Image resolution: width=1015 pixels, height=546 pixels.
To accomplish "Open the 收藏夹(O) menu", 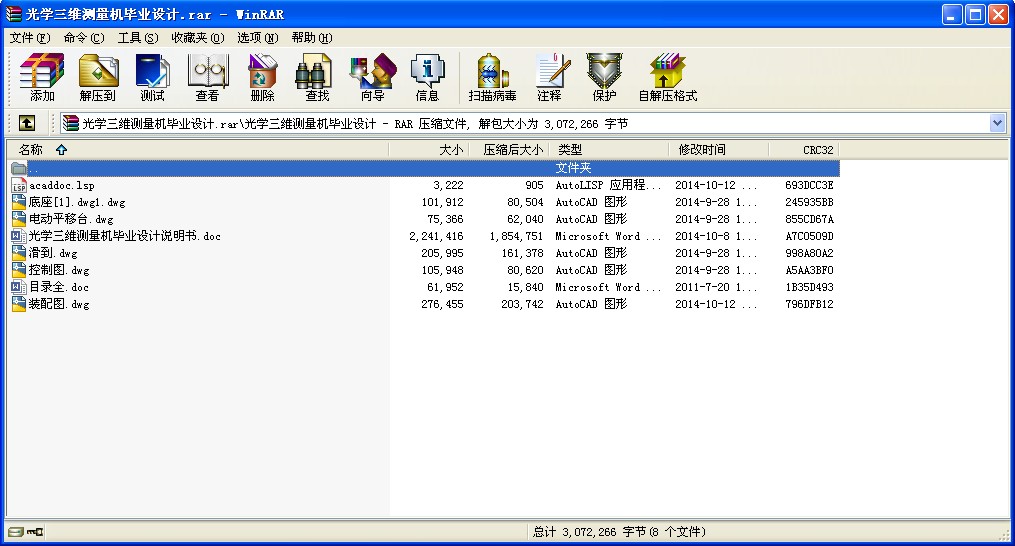I will point(197,38).
